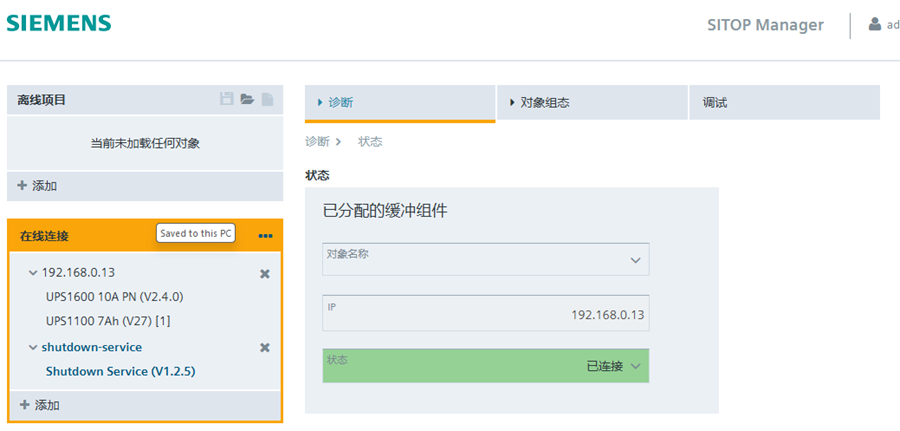Click the Siemens logo

pos(59,23)
